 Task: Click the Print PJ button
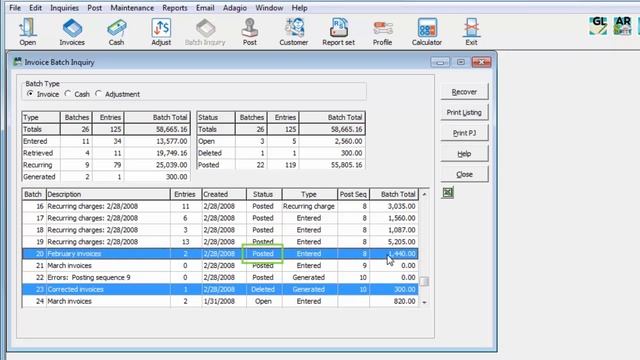click(x=464, y=133)
